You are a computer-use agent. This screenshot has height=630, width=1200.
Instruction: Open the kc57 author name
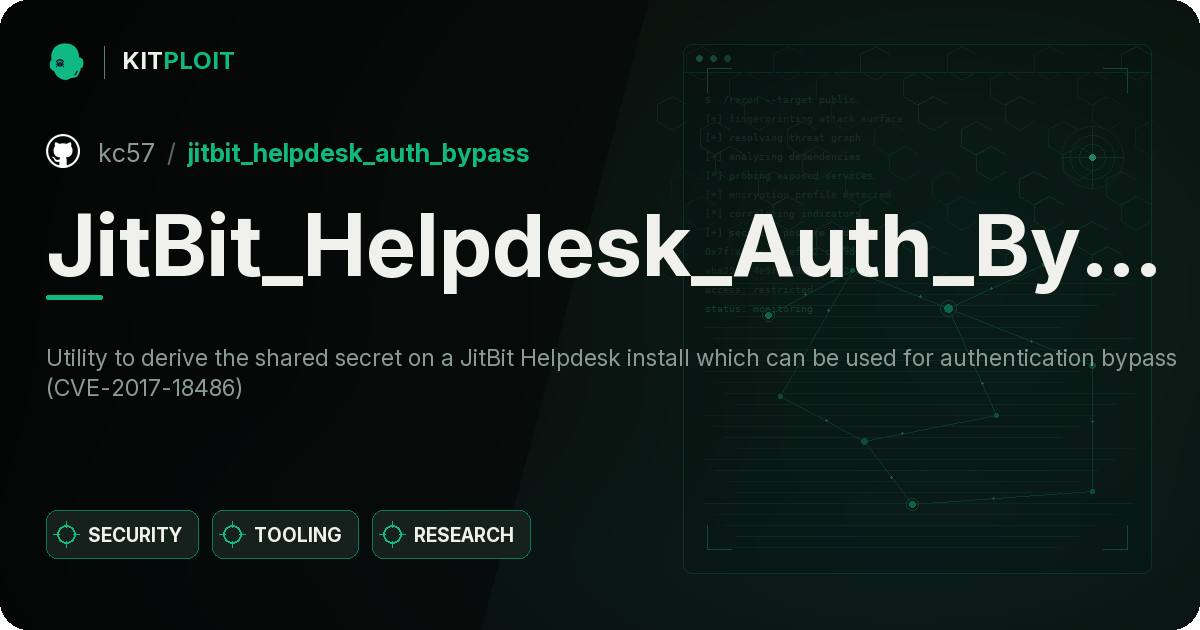coord(126,153)
